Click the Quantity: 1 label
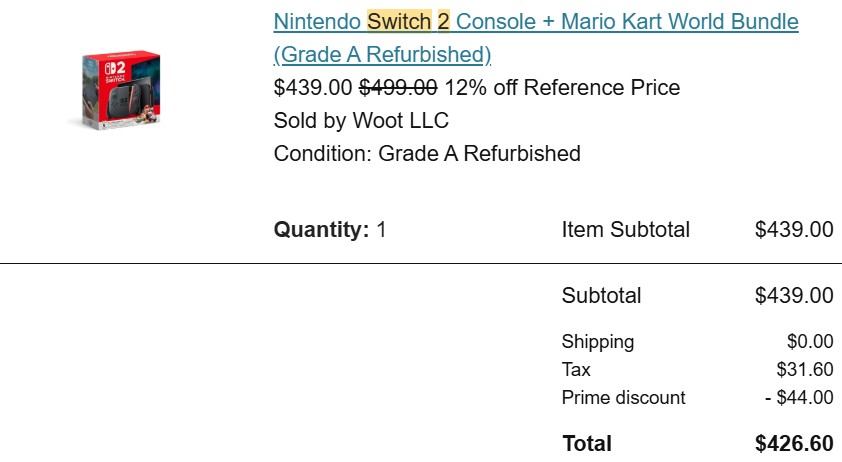The image size is (842, 462). pyautogui.click(x=330, y=230)
